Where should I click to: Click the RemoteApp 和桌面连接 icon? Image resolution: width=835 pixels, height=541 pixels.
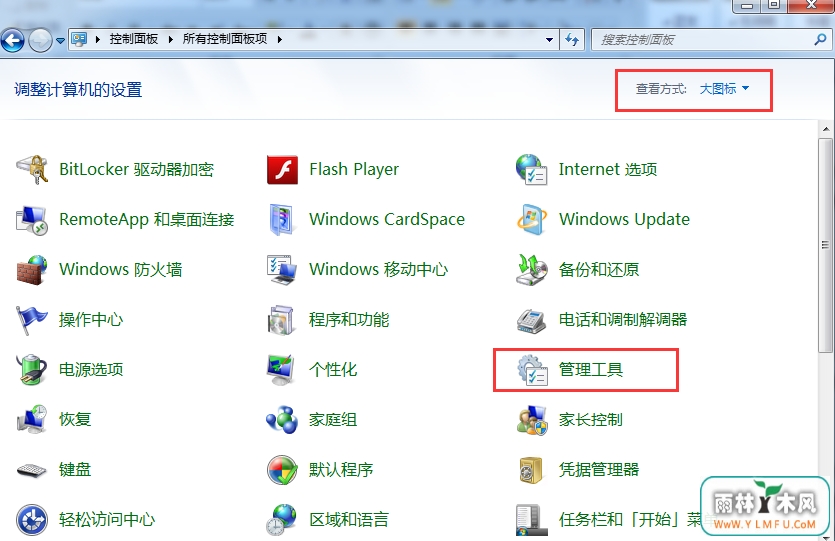click(32, 219)
